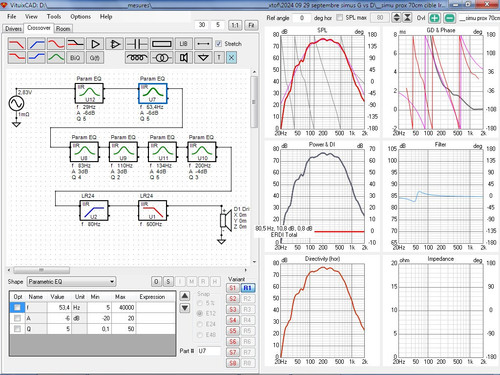Open the LIB component library
Image resolution: width=500 pixels, height=375 pixels.
coord(184,44)
